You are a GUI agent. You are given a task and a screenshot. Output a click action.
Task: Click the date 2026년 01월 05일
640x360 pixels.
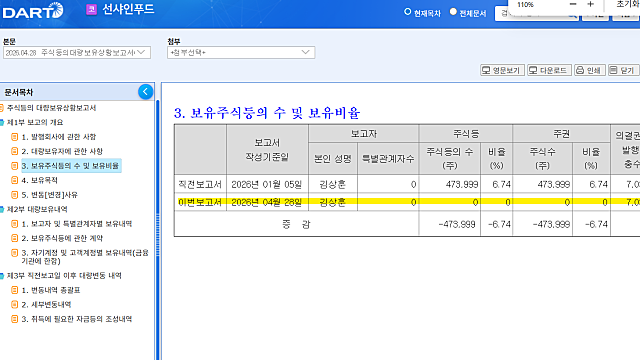coord(267,184)
